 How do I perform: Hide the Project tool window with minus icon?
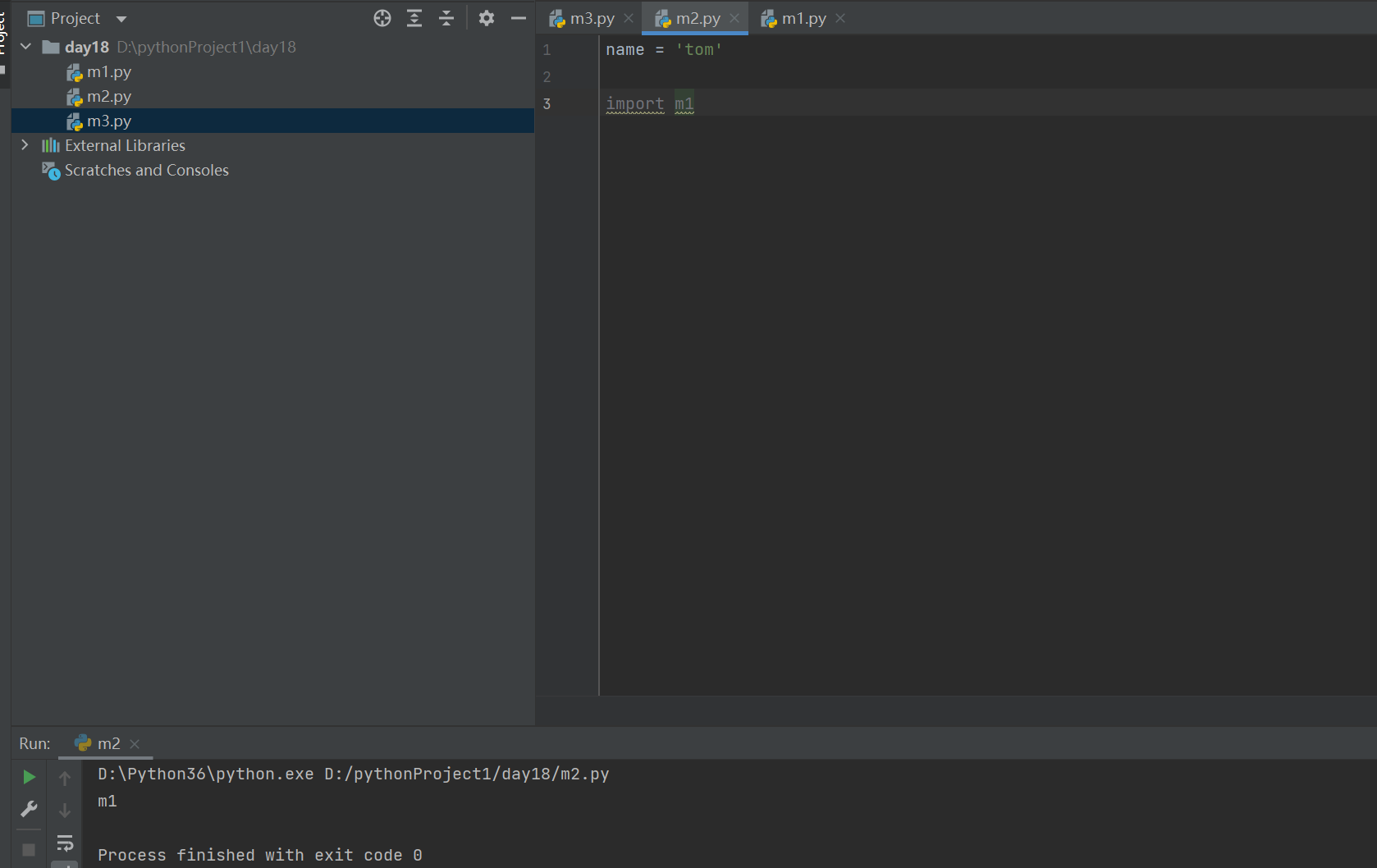[x=519, y=18]
